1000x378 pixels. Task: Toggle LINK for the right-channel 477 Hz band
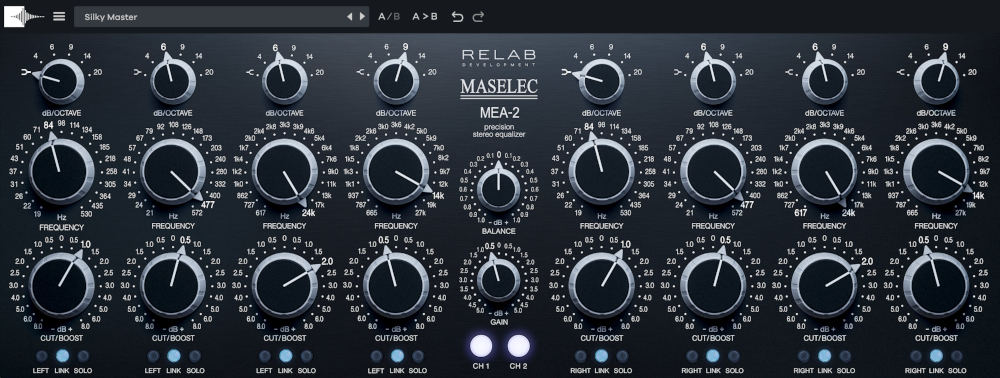click(x=713, y=356)
